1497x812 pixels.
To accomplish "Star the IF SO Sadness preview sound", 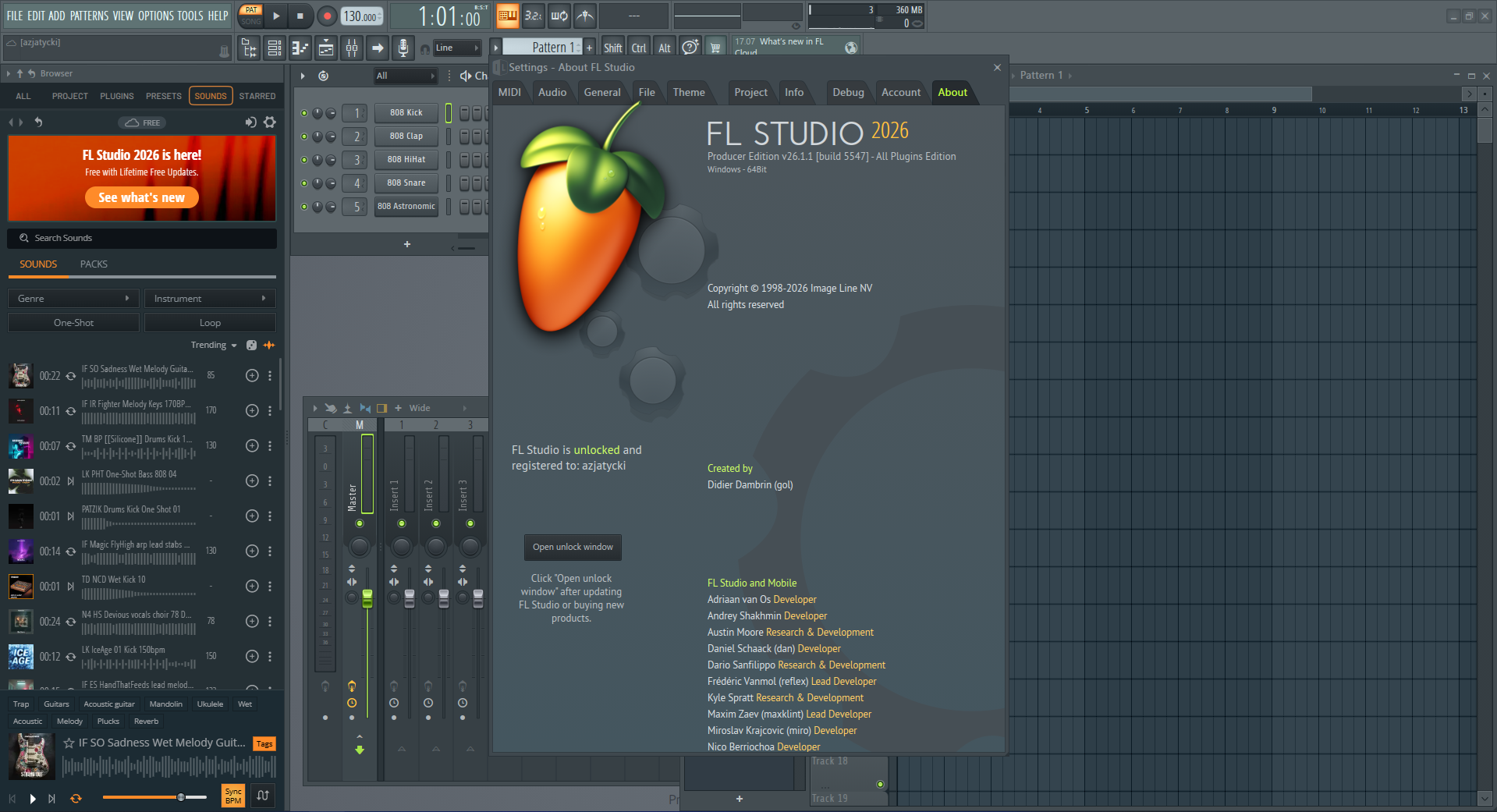I will [x=69, y=743].
